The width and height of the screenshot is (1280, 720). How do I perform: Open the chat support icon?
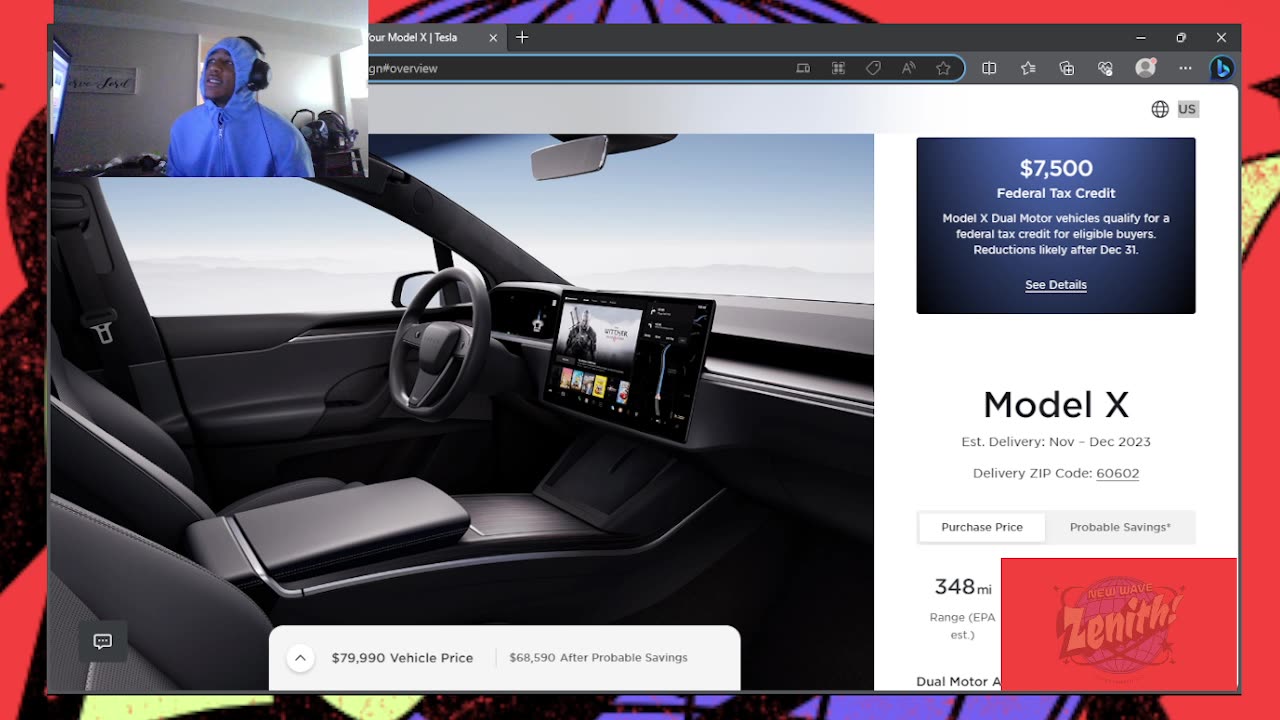[103, 642]
